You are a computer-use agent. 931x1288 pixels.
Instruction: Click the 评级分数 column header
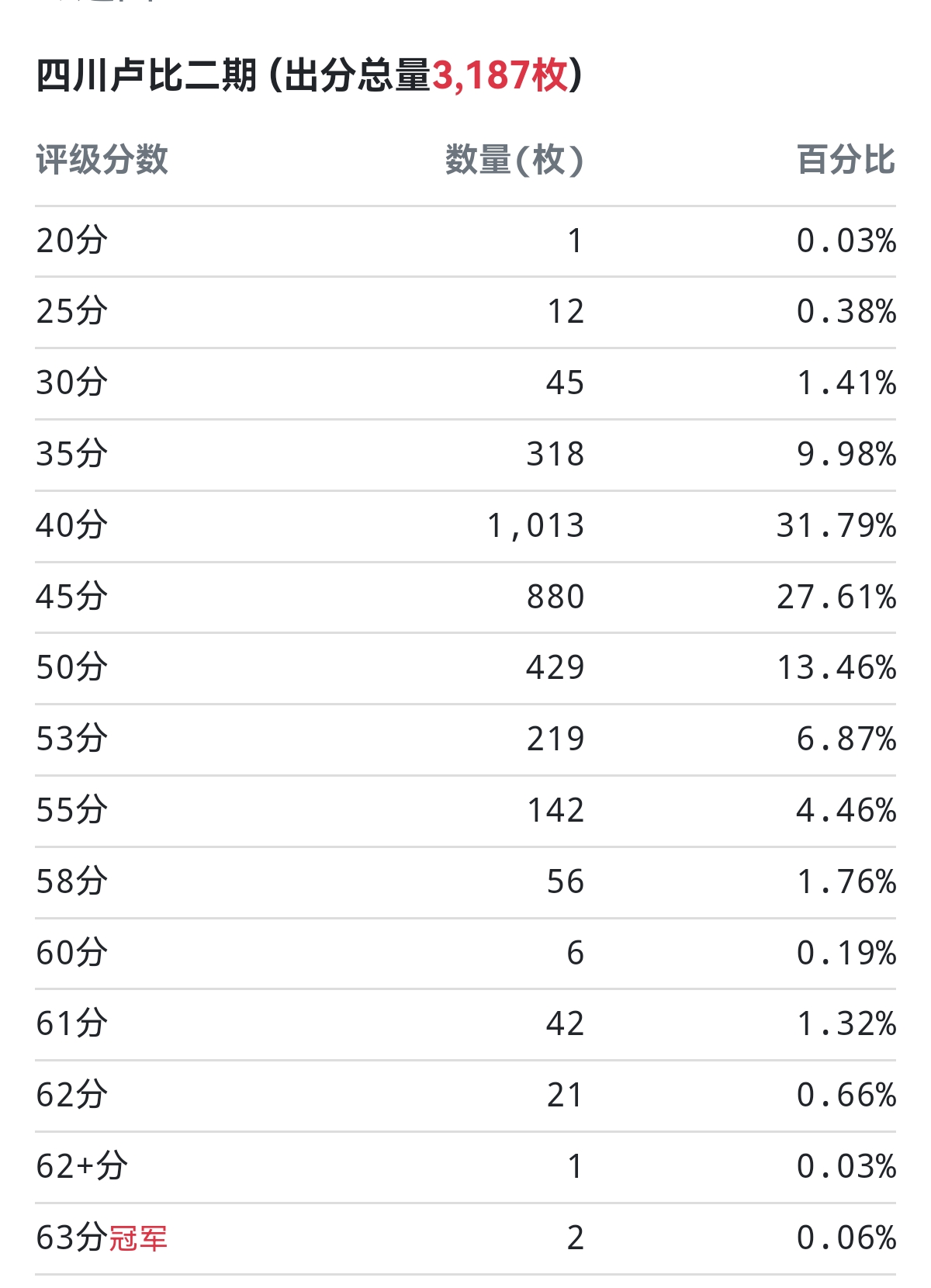[102, 160]
